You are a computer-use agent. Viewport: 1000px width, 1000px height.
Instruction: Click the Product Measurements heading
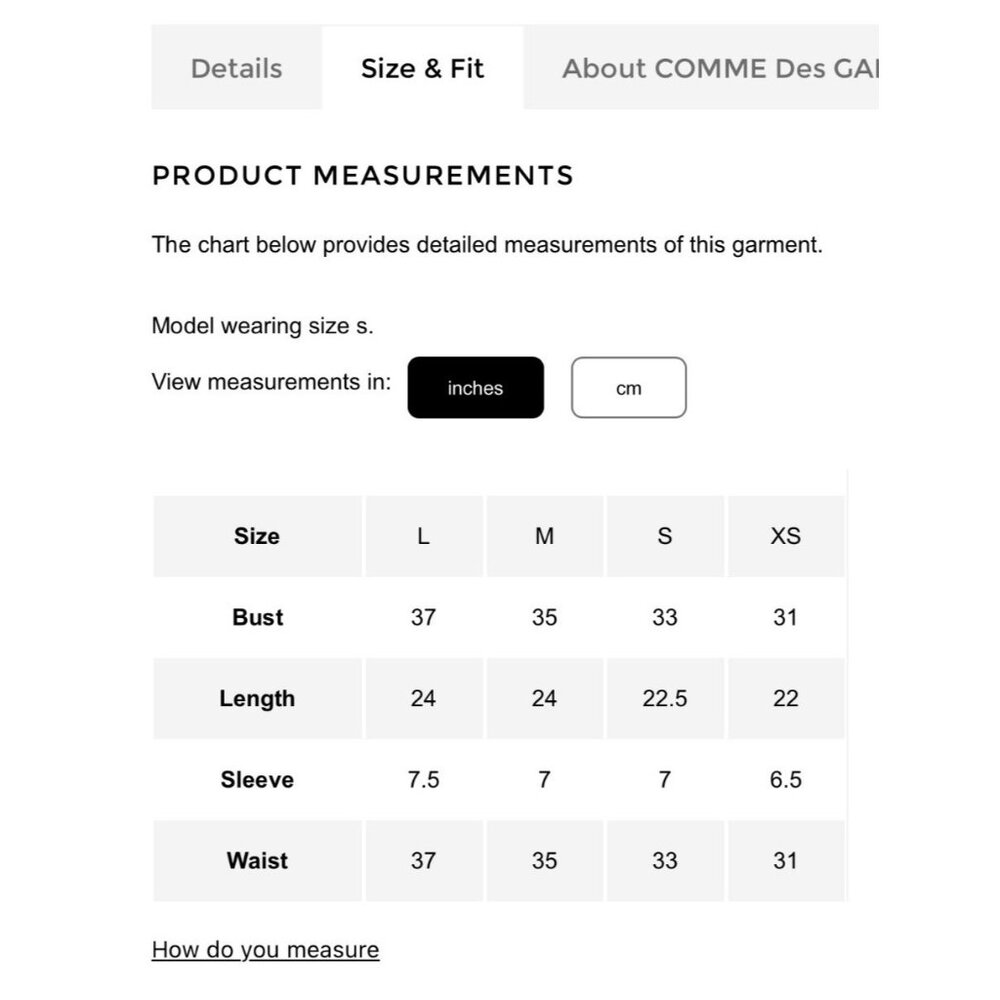pyautogui.click(x=363, y=175)
